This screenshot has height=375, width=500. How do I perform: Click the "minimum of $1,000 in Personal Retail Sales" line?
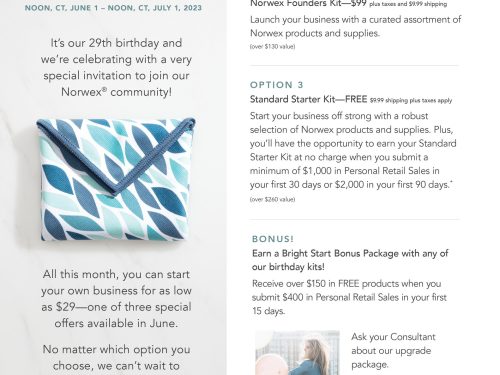click(x=345, y=171)
